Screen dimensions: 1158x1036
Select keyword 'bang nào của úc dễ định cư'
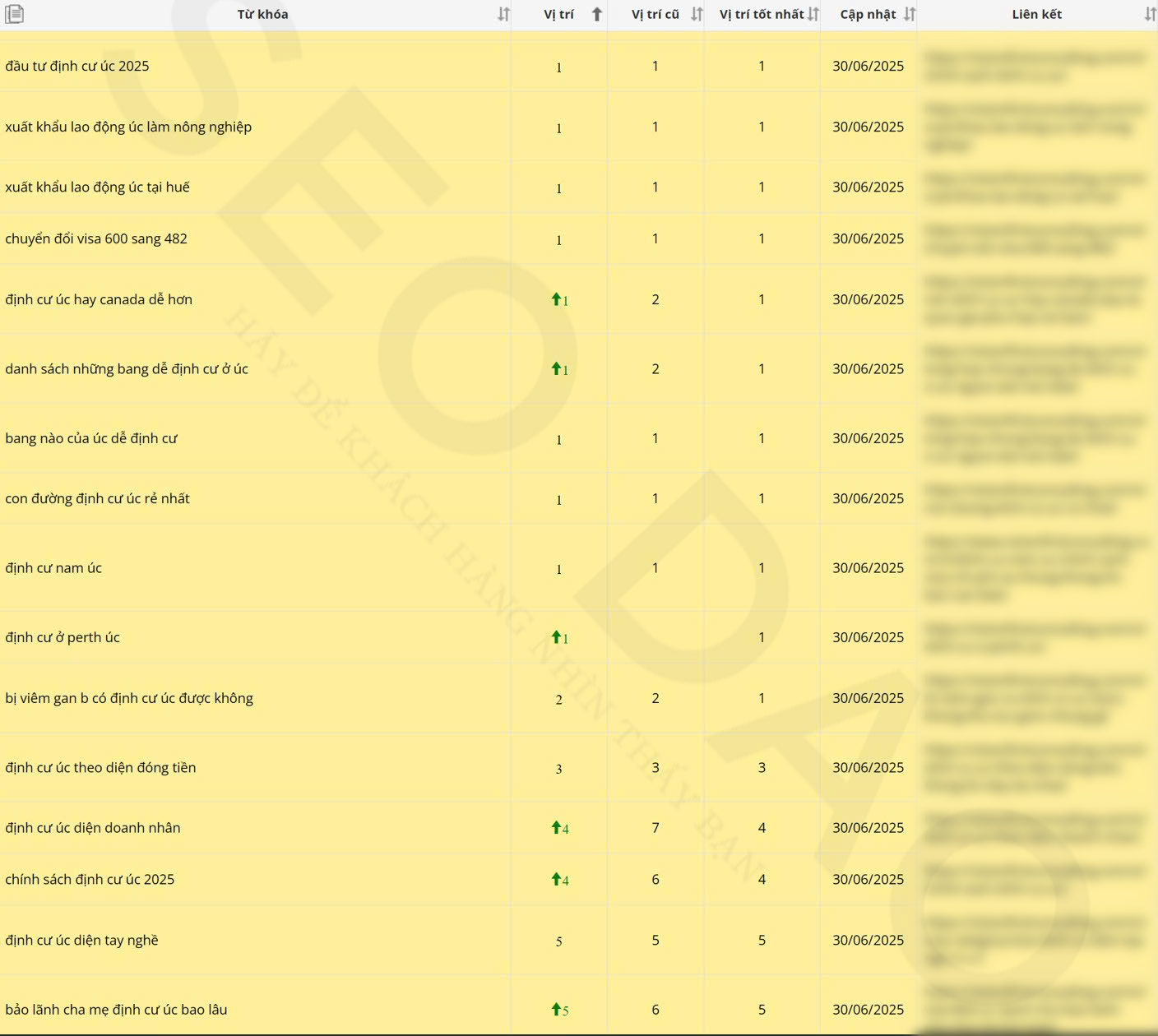pyautogui.click(x=91, y=438)
